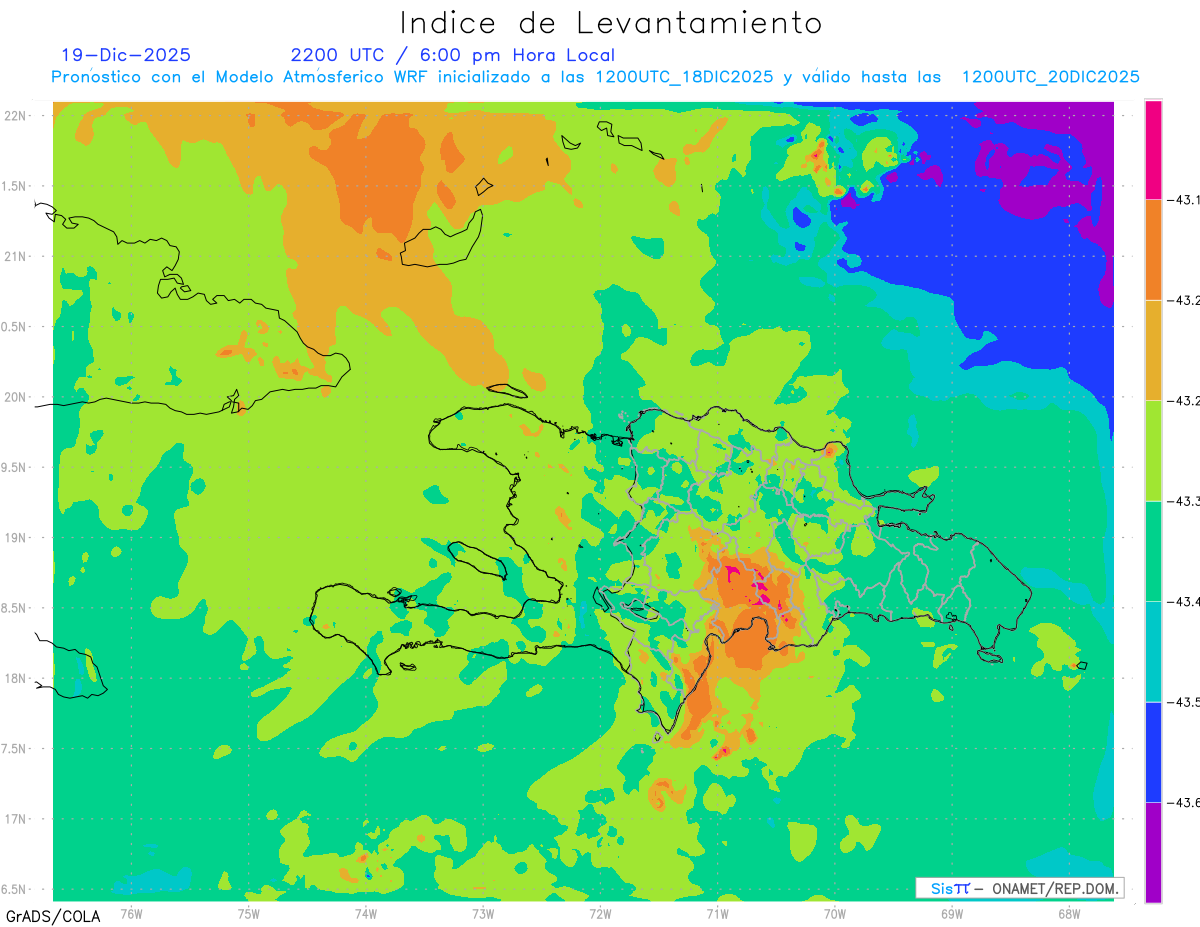This screenshot has height=927, width=1200.
Task: Click the "-43.4" colorbar value
Action: click(x=1184, y=602)
